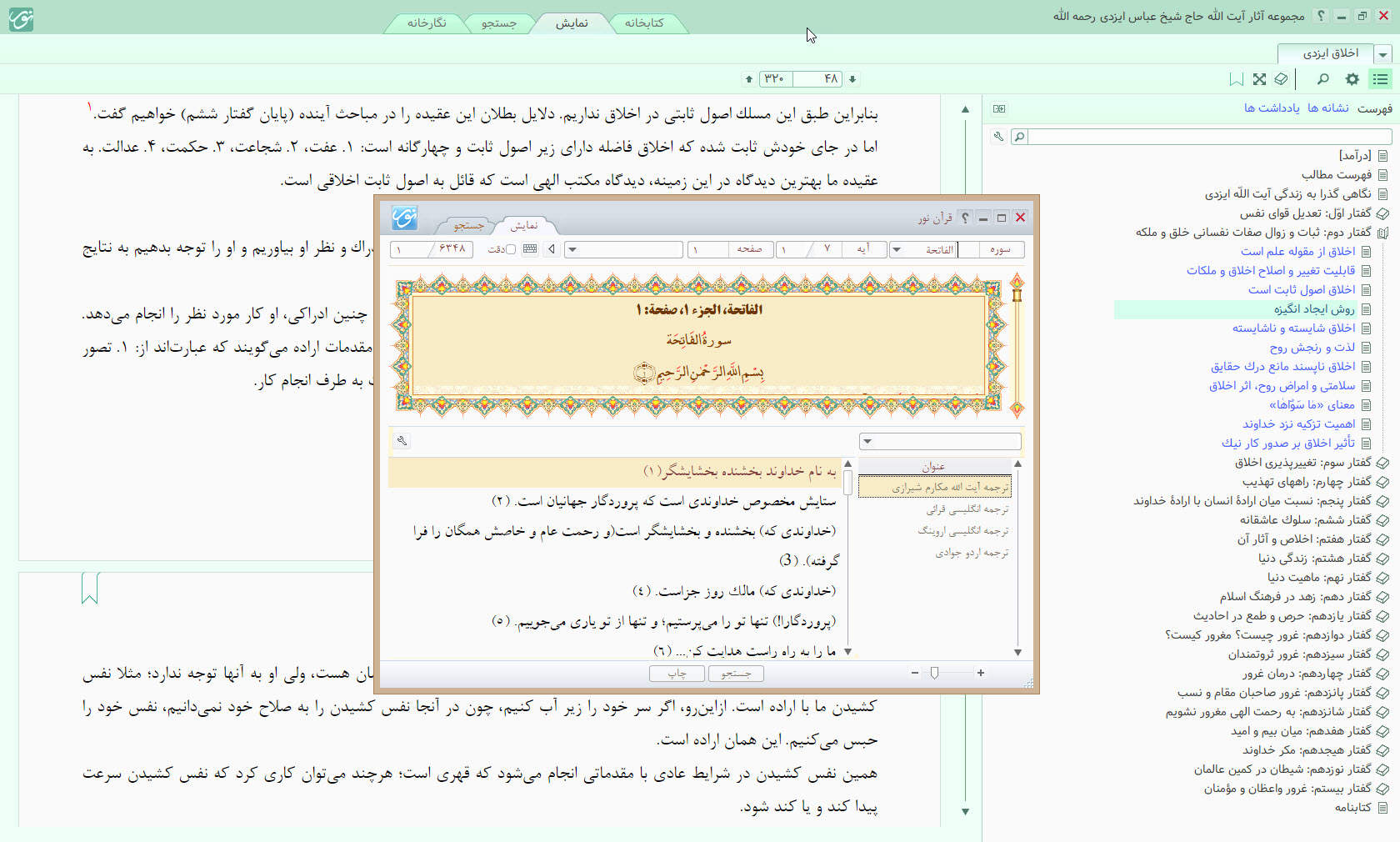Toggle the table of contents list icon
This screenshot has height=842, width=1400.
tap(1381, 79)
